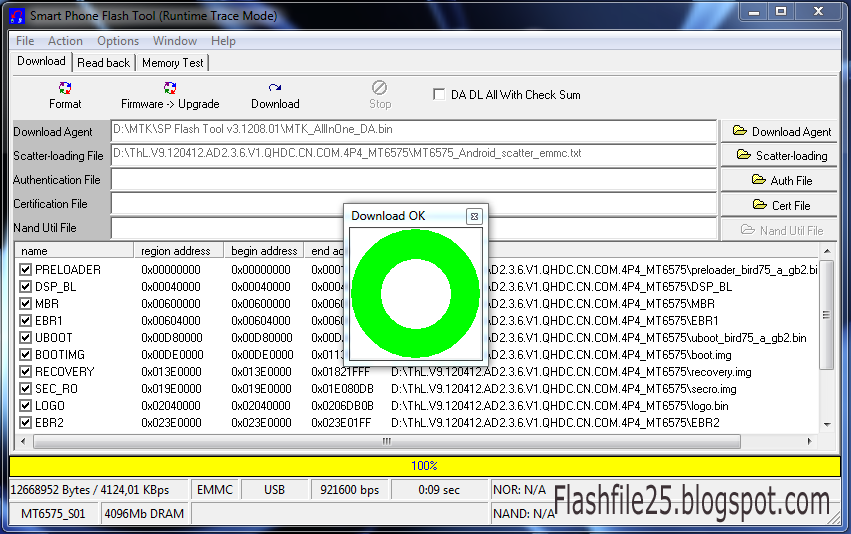Uncheck the EBR2 partition checkbox
This screenshot has height=534, width=851.
tap(25, 423)
